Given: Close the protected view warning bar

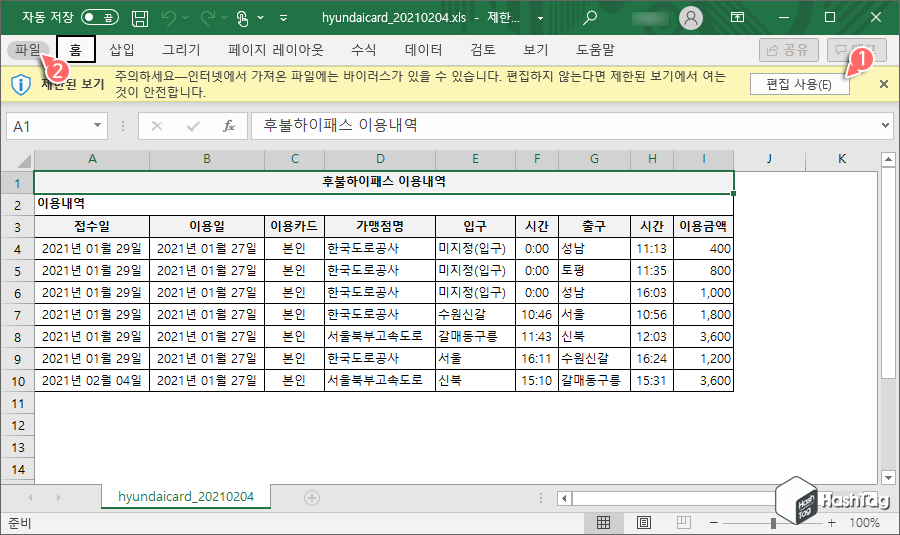Looking at the screenshot, I should pyautogui.click(x=884, y=84).
